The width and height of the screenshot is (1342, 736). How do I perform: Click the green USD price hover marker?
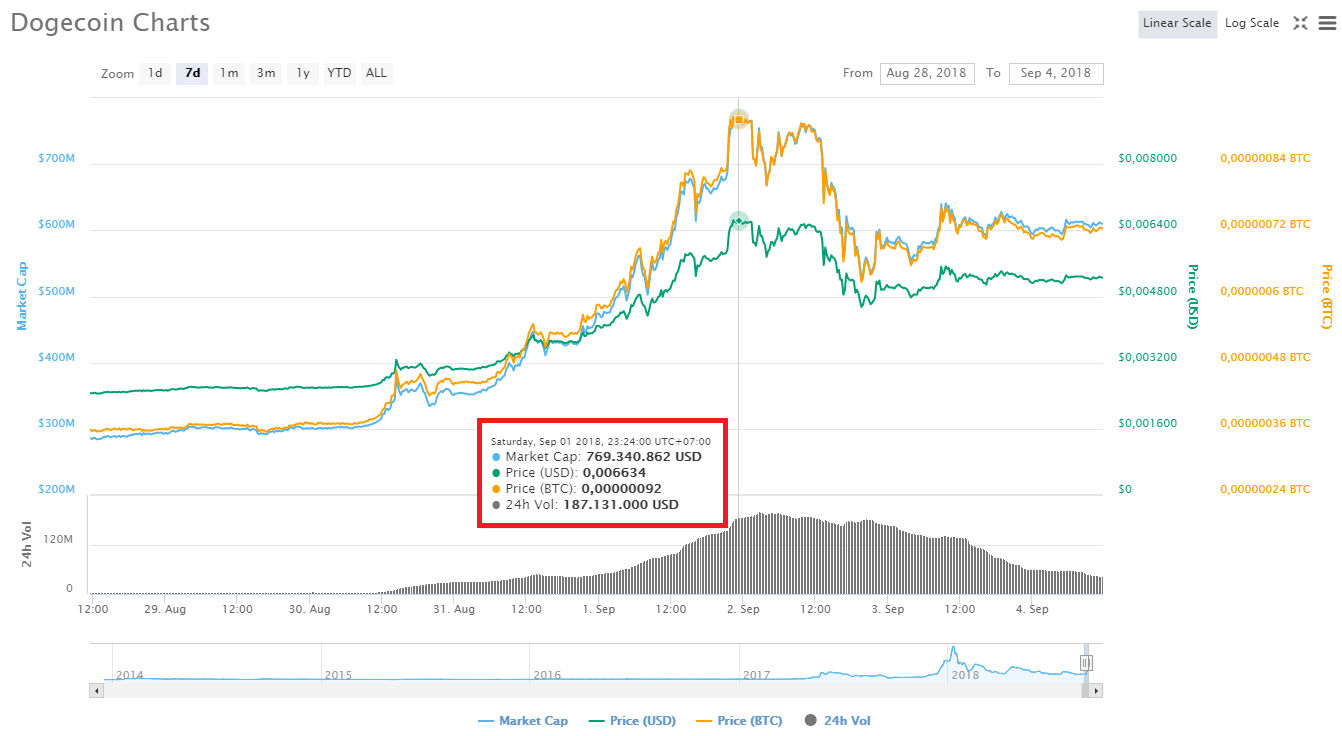point(738,221)
